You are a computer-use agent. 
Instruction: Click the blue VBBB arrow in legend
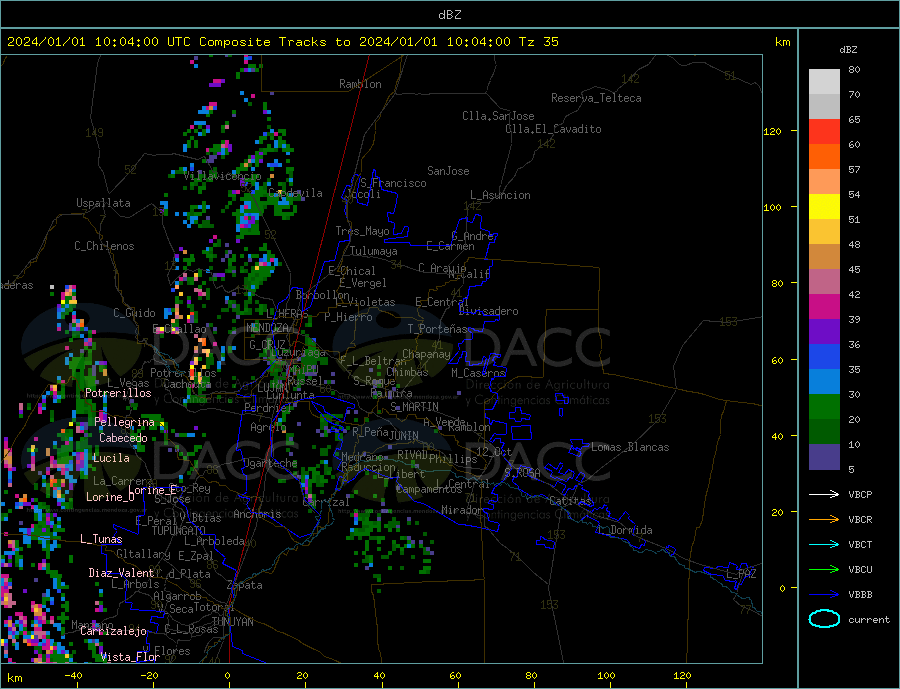824,595
